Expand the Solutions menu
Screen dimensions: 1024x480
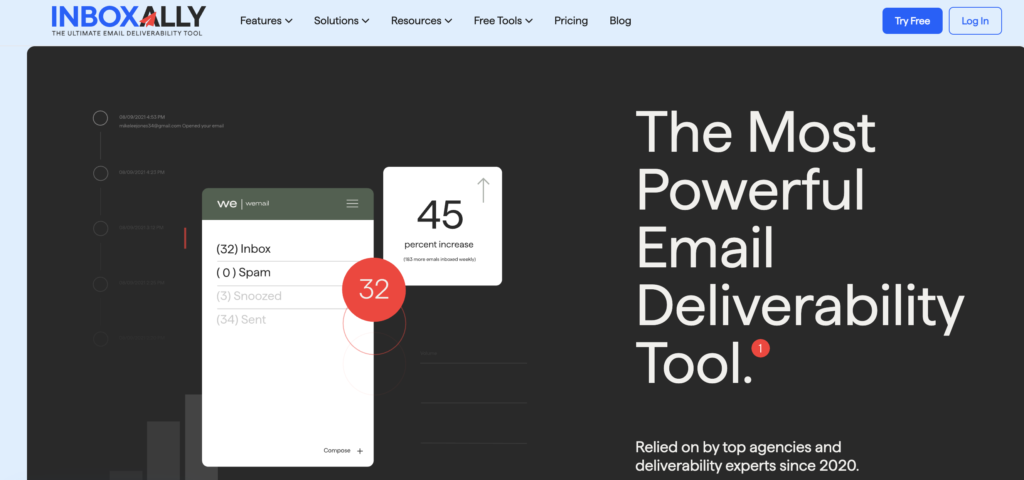click(342, 21)
